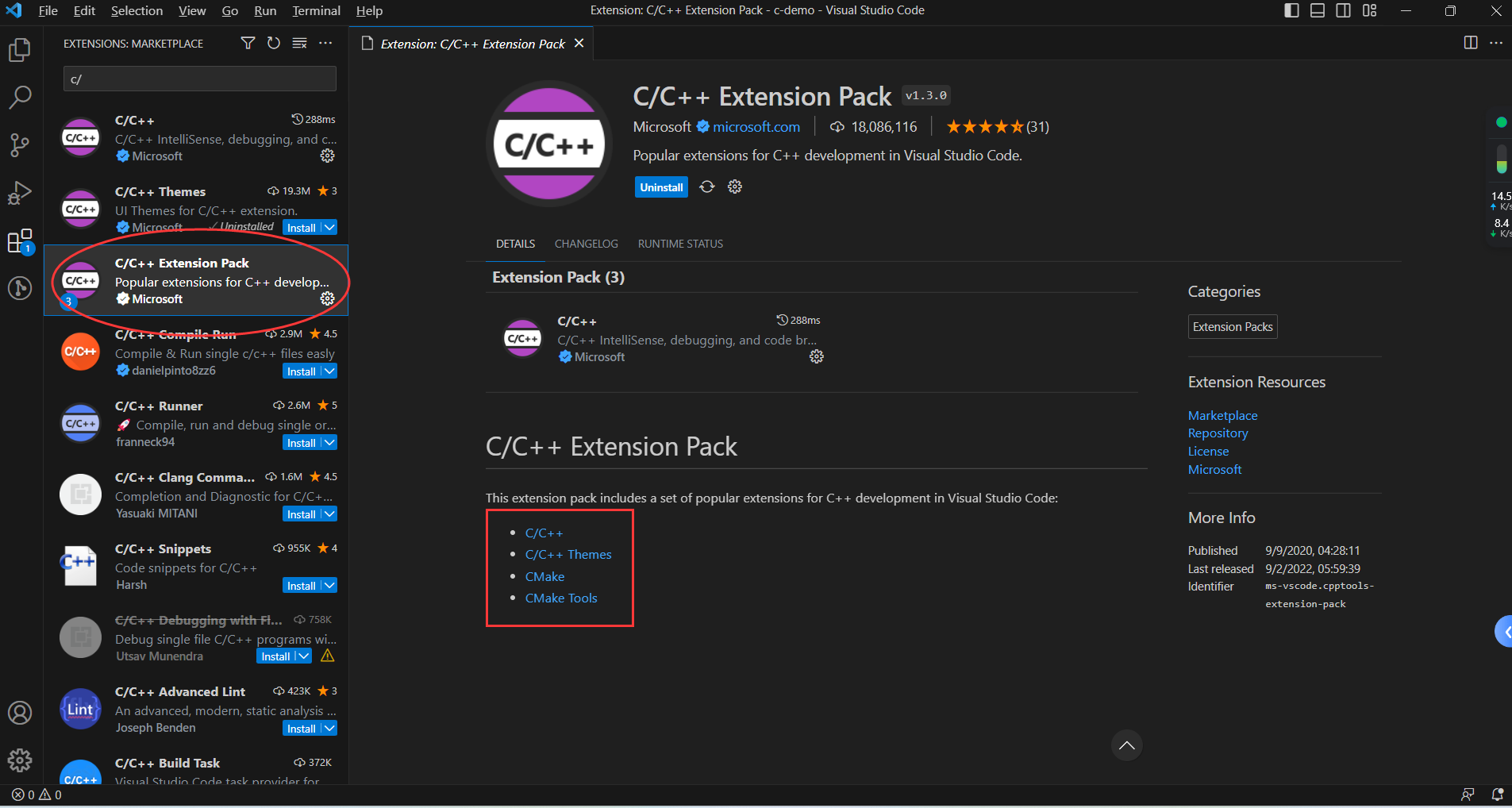Open manage gear for C/C++ Extension Pack in list
The width and height of the screenshot is (1512, 808).
point(327,298)
